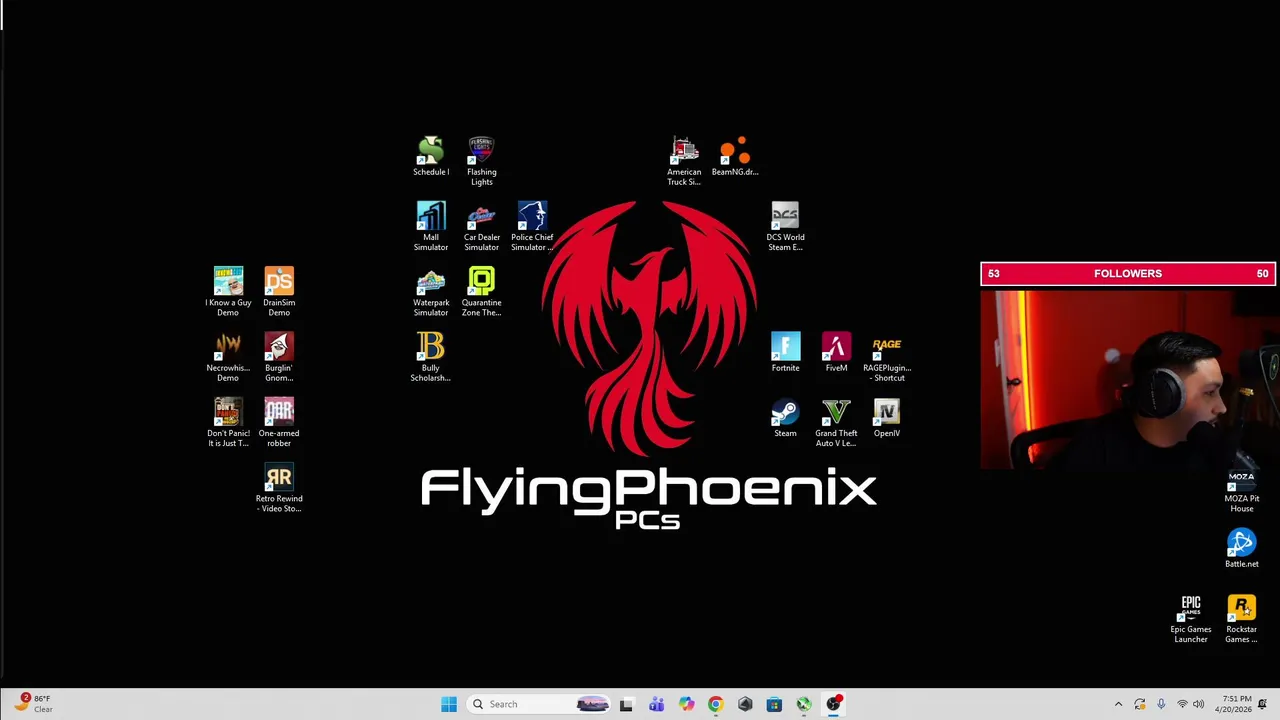Open Task View from the taskbar

point(626,704)
